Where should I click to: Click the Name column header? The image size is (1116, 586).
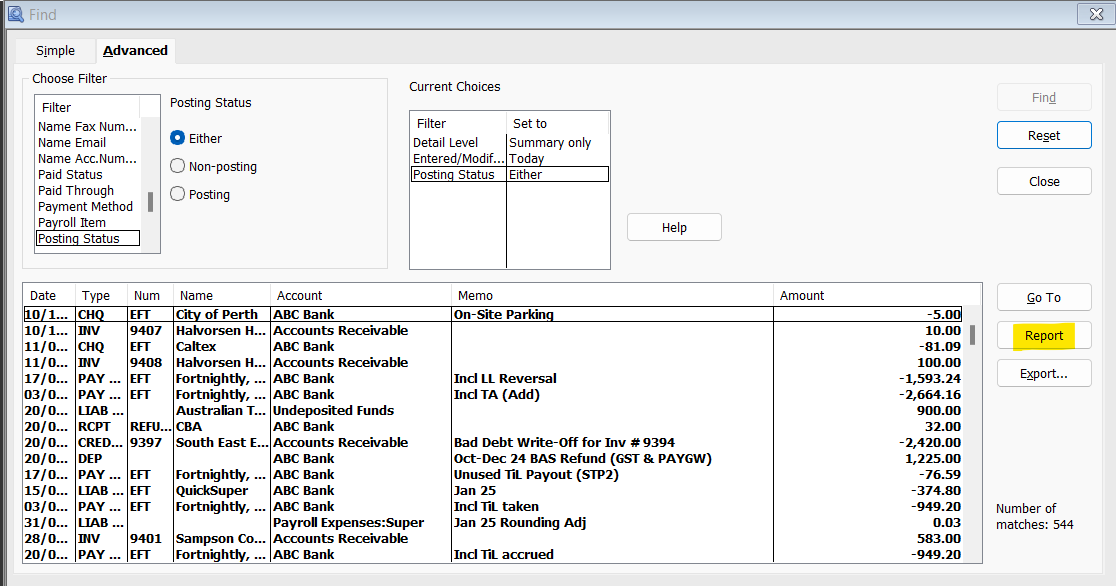pos(222,295)
